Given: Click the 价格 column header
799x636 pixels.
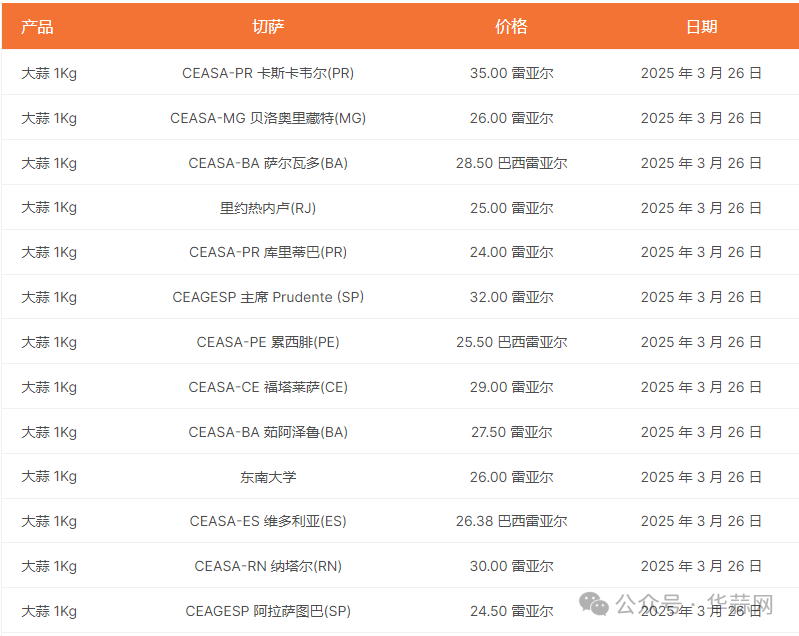Looking at the screenshot, I should click(511, 27).
